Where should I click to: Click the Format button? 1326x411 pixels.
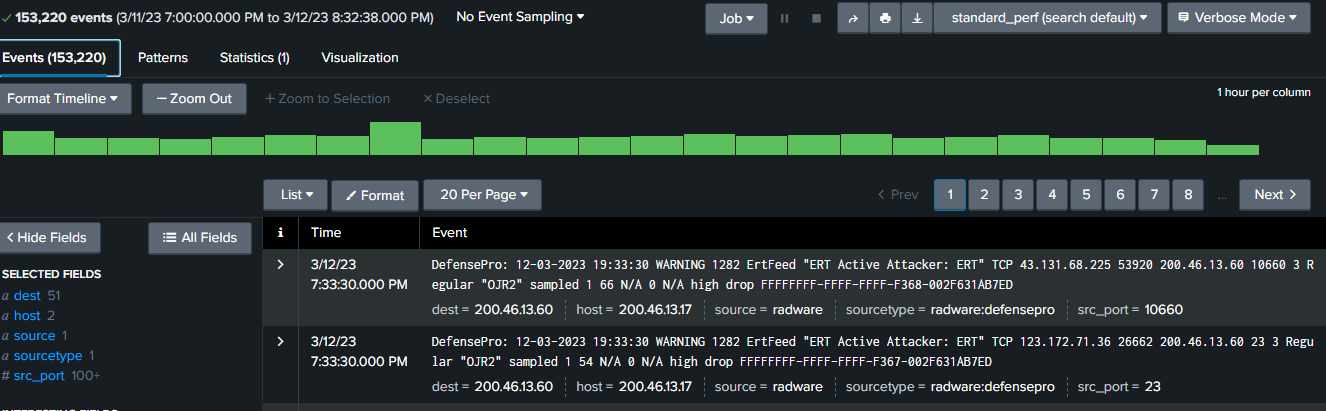click(375, 195)
